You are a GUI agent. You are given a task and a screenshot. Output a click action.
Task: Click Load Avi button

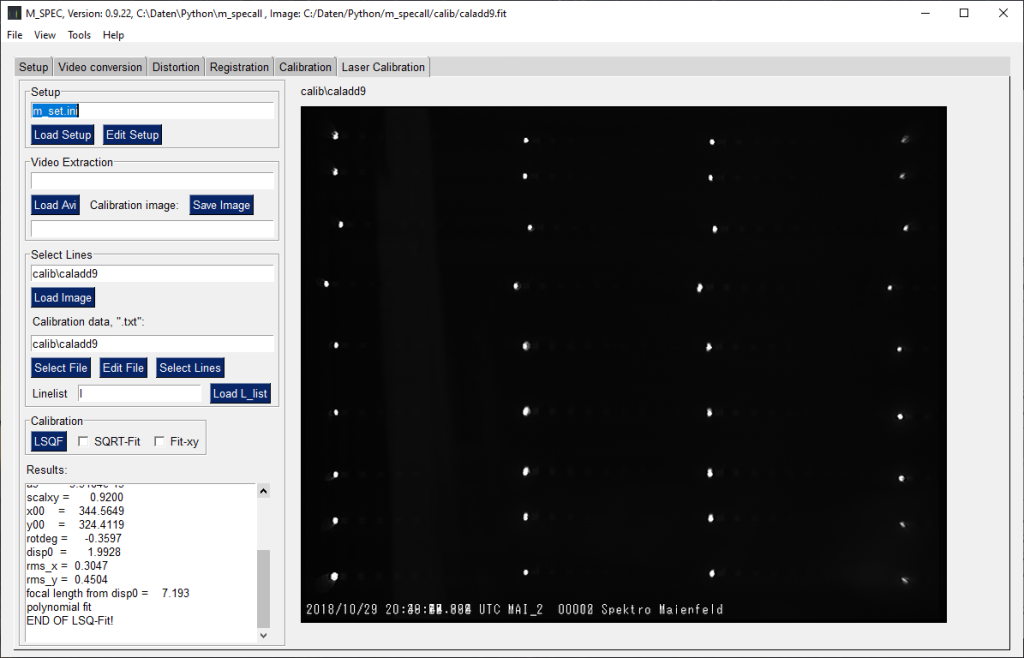click(x=55, y=205)
